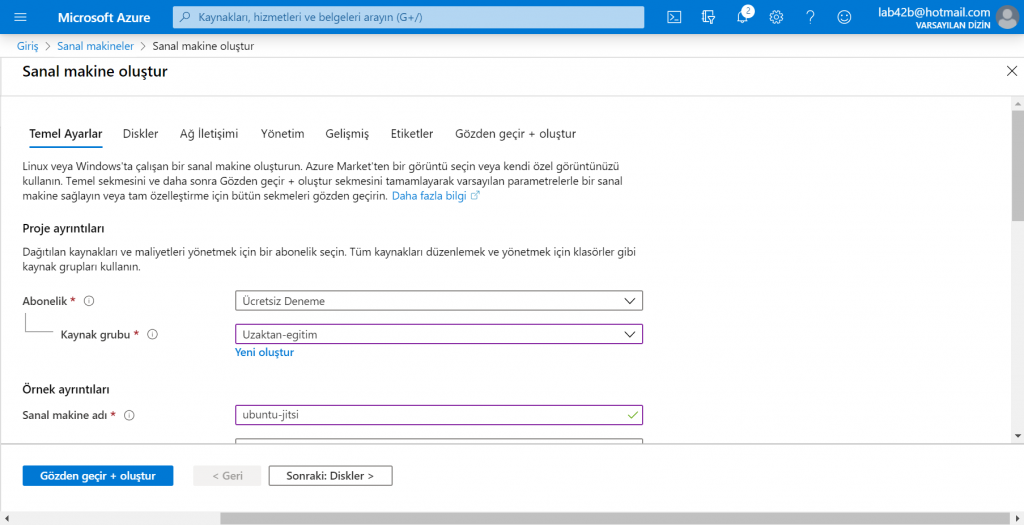Viewport: 1024px width, 525px height.
Task: Select the Temel Ayarlar tab
Action: 65,134
